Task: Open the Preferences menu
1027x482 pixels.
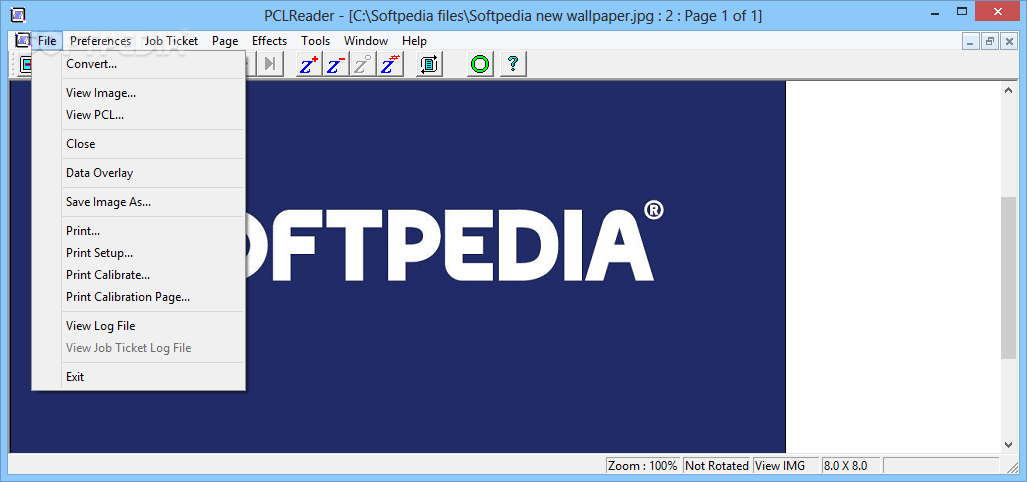Action: 100,41
